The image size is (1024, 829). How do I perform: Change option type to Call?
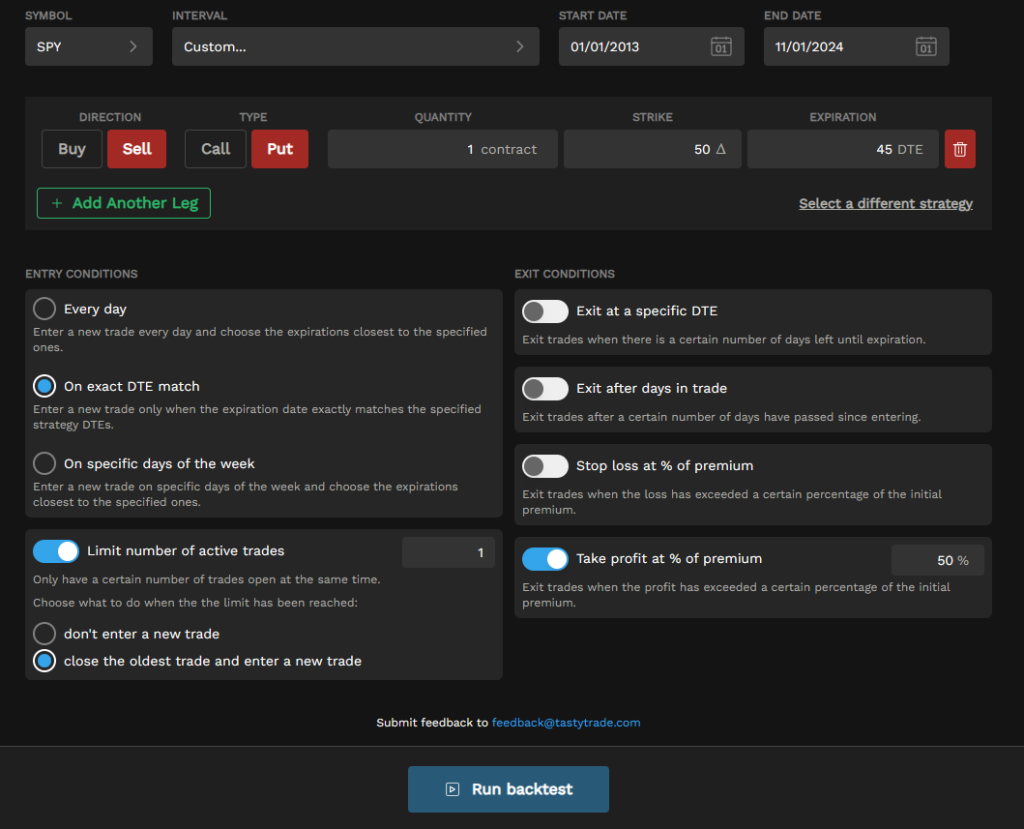point(216,149)
